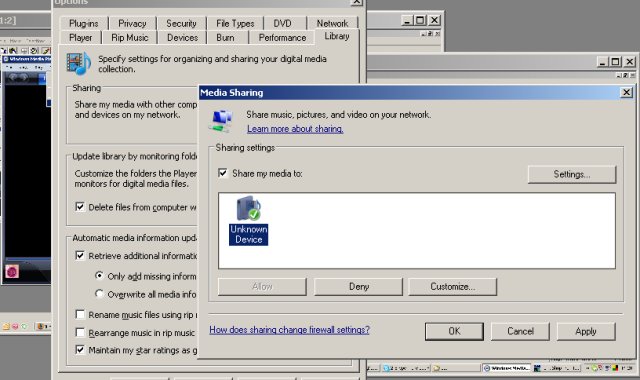This screenshot has height=380, width=640.
Task: Switch to the Player tab
Action: [x=80, y=38]
